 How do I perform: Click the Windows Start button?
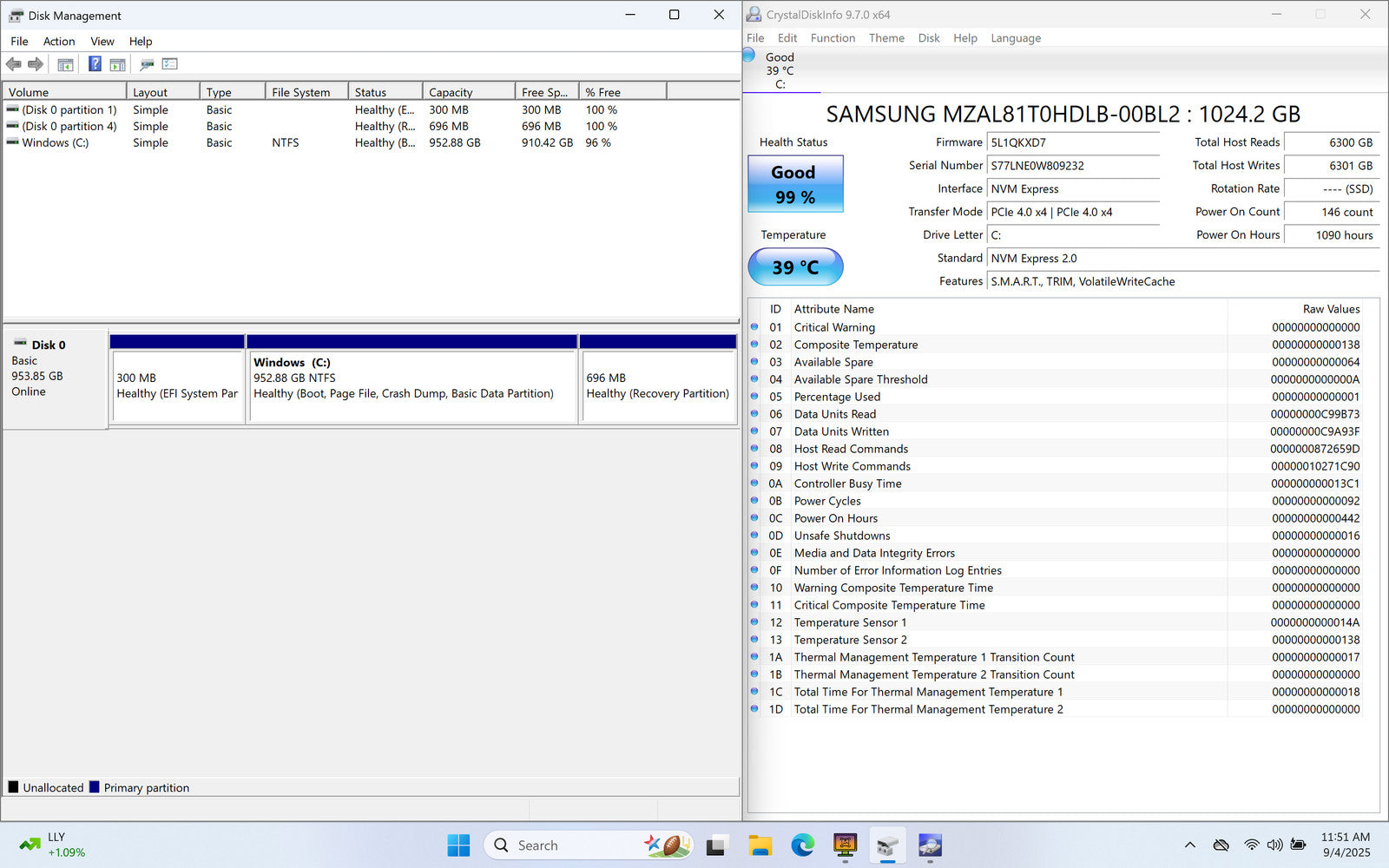pos(458,845)
